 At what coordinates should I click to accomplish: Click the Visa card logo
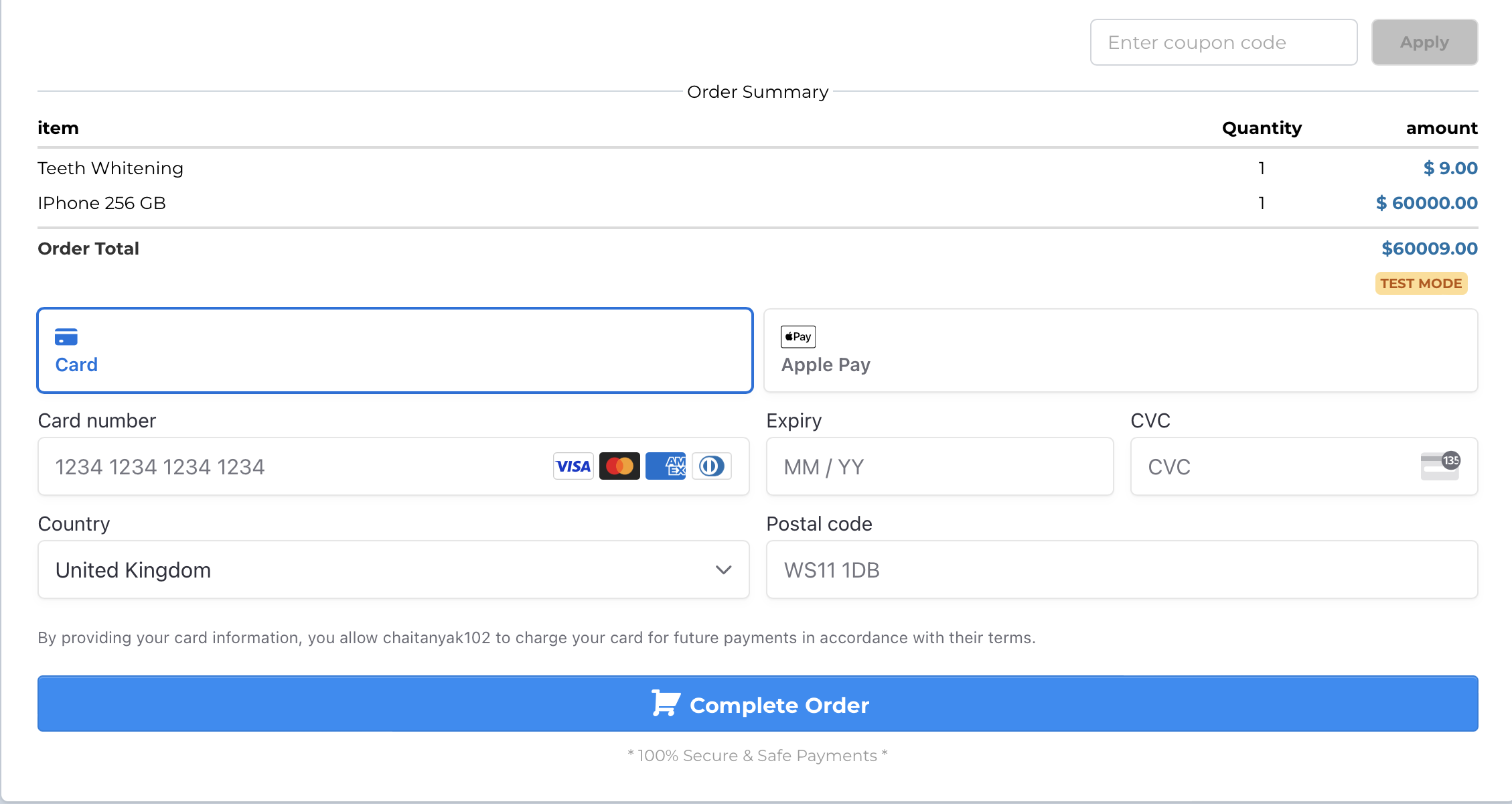(x=573, y=466)
